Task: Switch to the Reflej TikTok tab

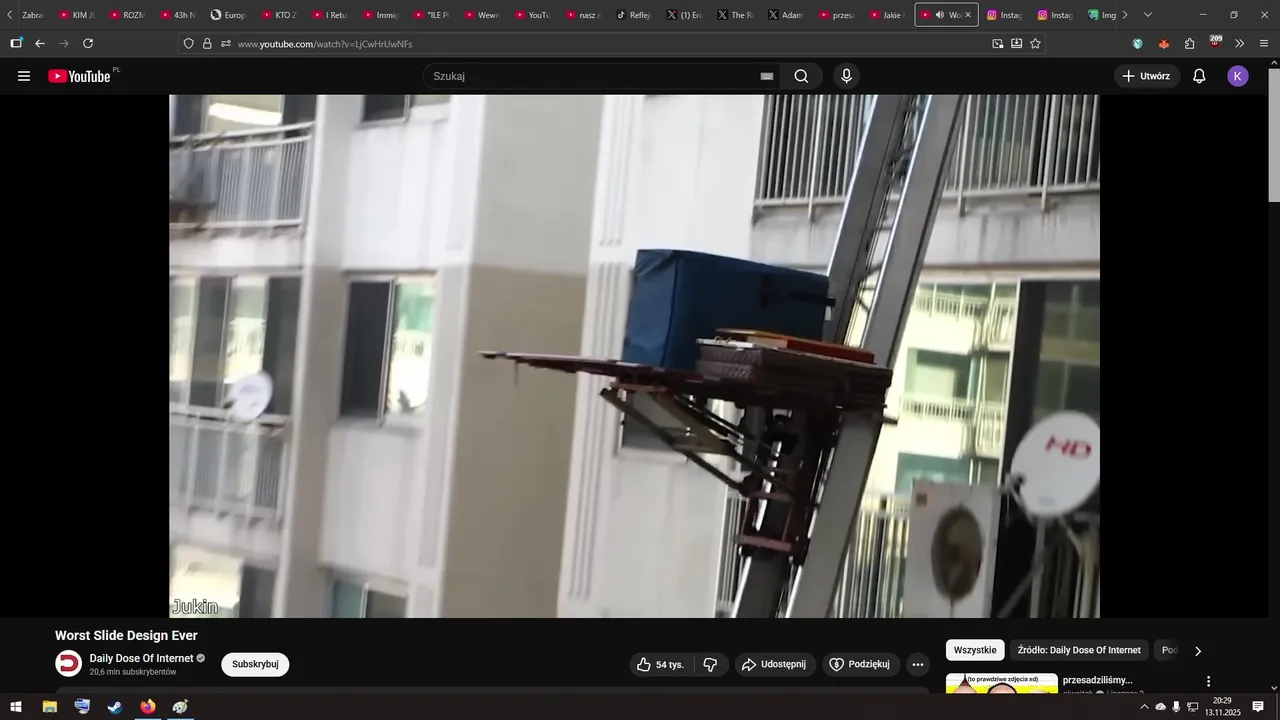Action: (x=634, y=15)
